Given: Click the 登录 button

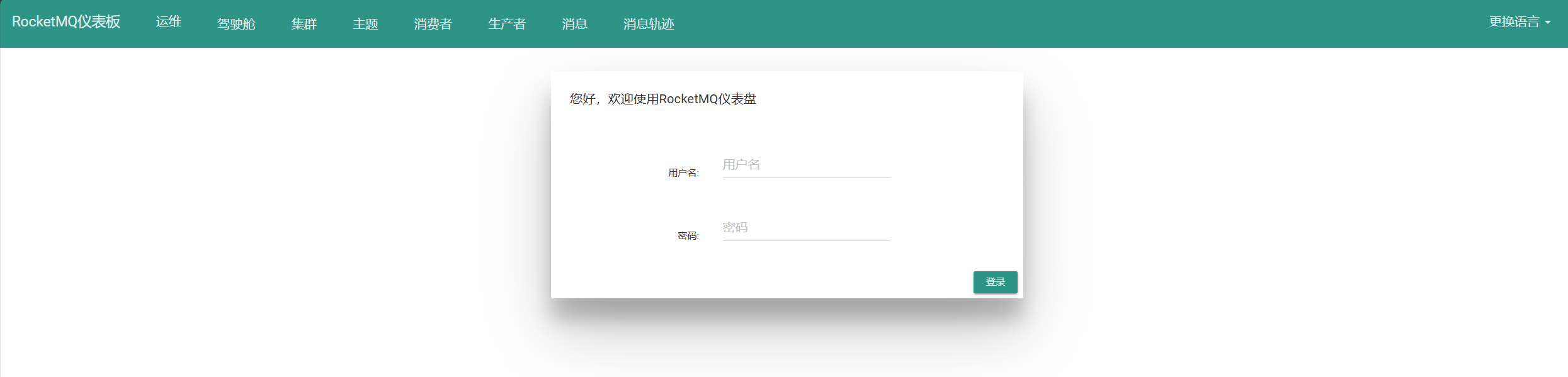Looking at the screenshot, I should point(995,282).
